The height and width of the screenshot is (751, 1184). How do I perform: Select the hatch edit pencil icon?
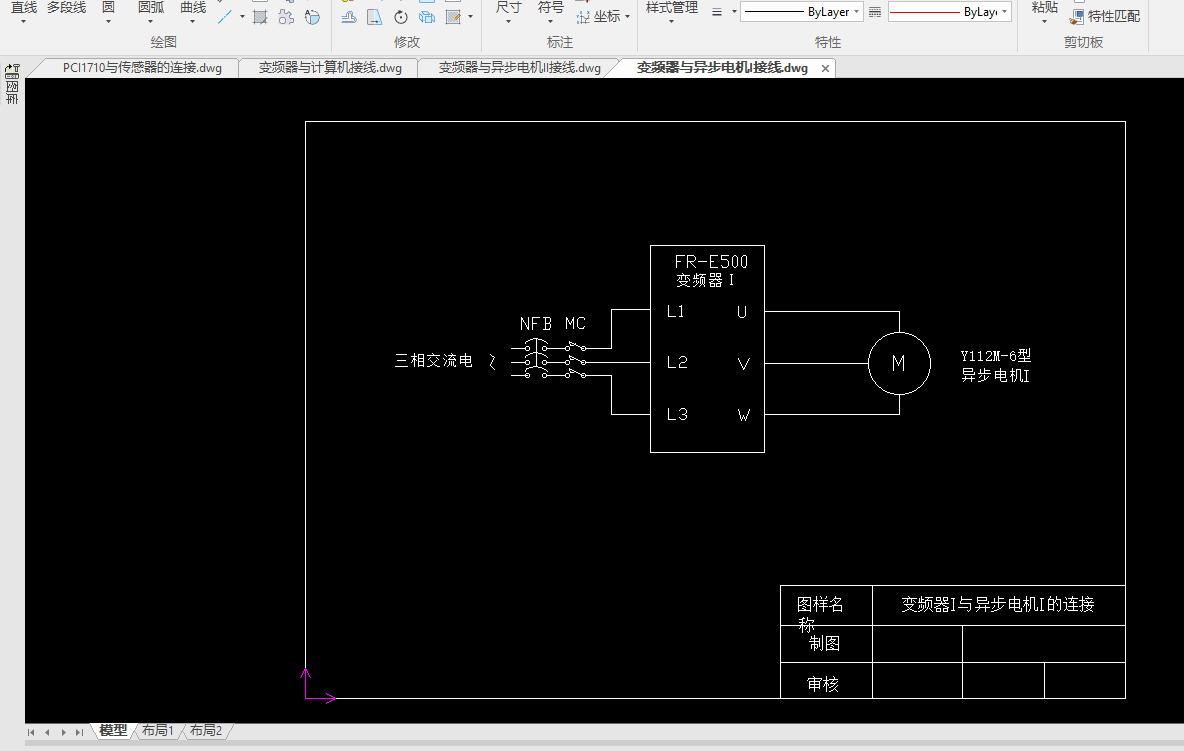pos(453,17)
